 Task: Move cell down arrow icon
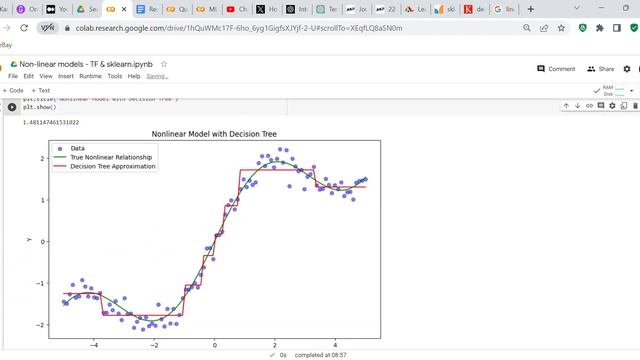578,106
